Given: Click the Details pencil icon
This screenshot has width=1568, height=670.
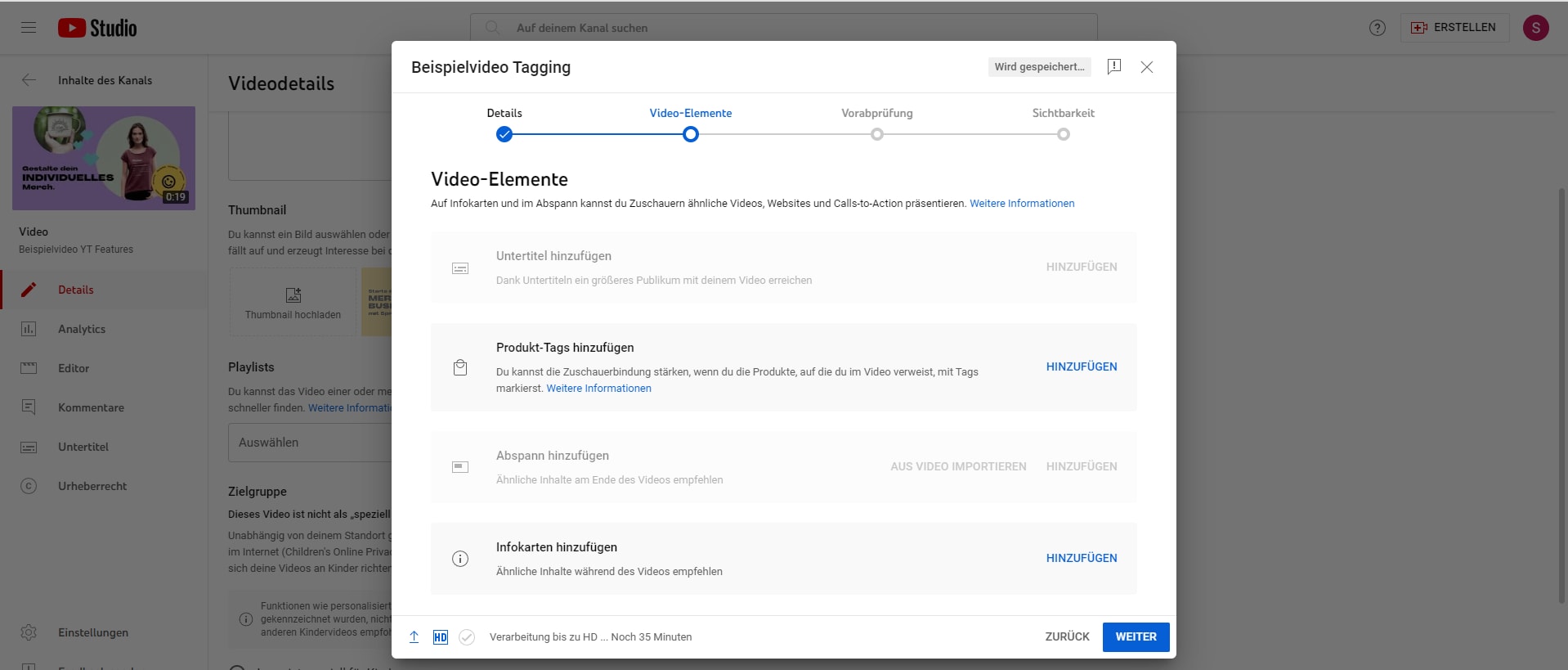Looking at the screenshot, I should point(29,290).
